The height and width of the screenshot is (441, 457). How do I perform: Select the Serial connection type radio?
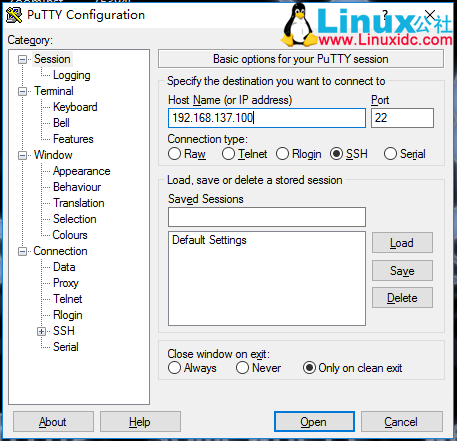point(390,154)
